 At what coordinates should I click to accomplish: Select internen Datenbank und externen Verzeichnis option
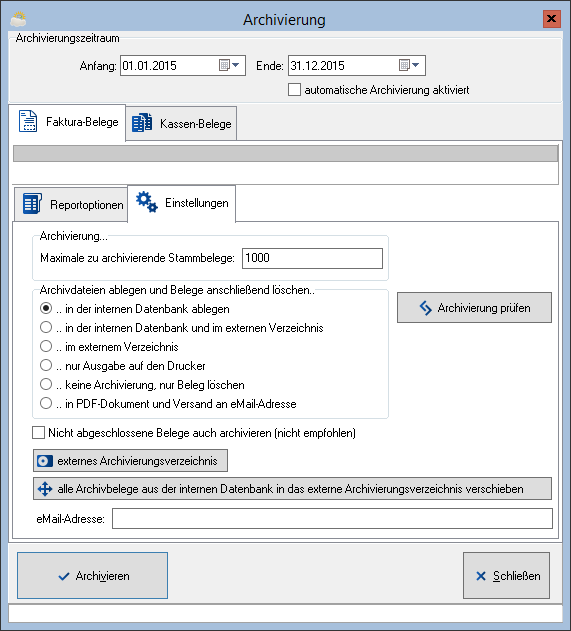click(x=46, y=328)
